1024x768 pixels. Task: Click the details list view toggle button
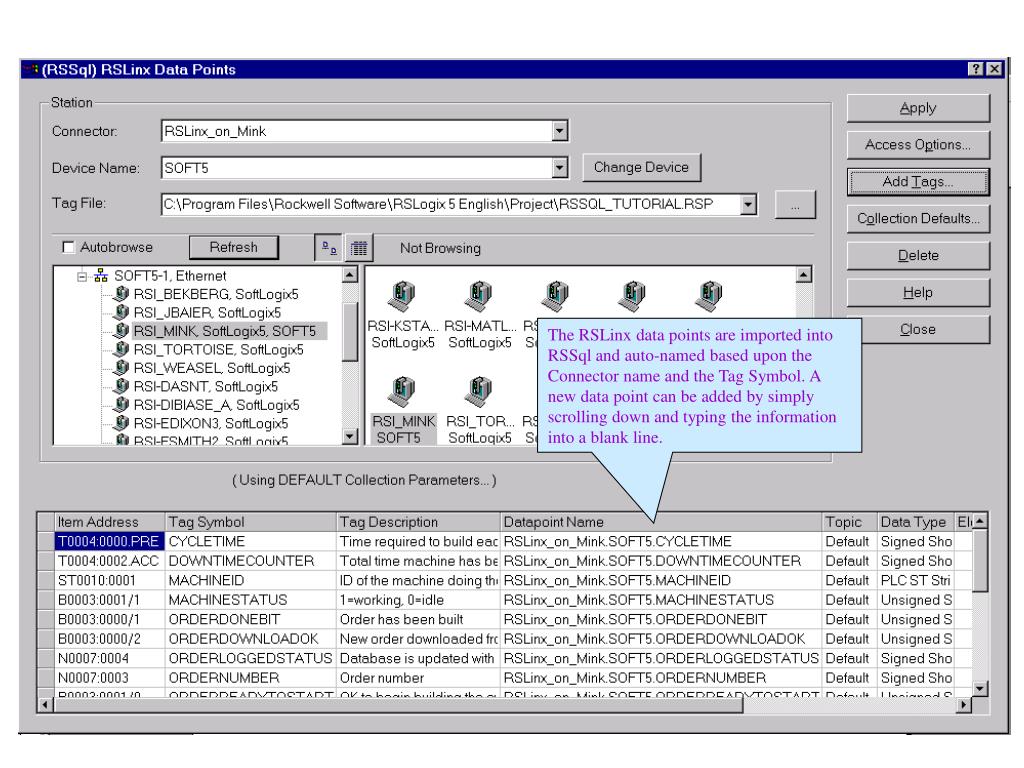coord(359,248)
